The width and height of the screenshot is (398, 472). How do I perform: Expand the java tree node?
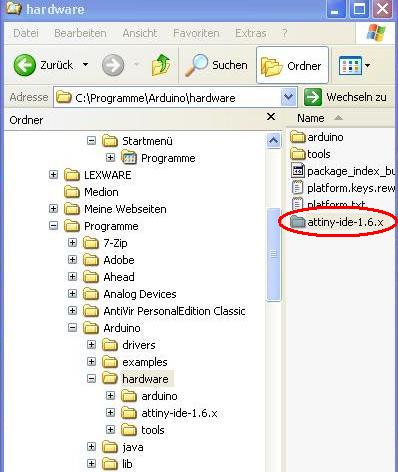point(91,447)
